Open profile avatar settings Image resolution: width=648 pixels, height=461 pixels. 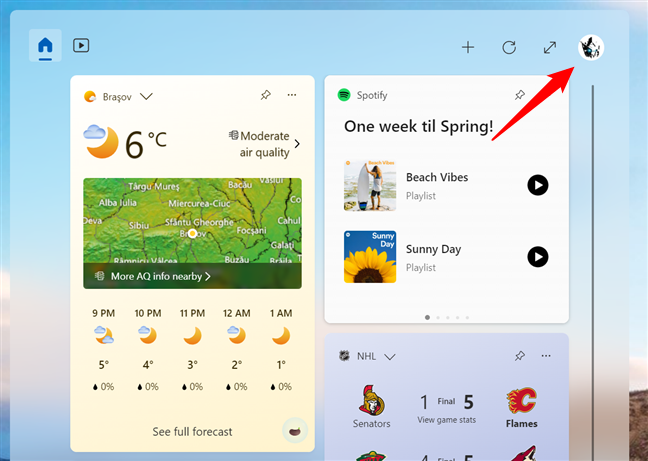pyautogui.click(x=591, y=48)
